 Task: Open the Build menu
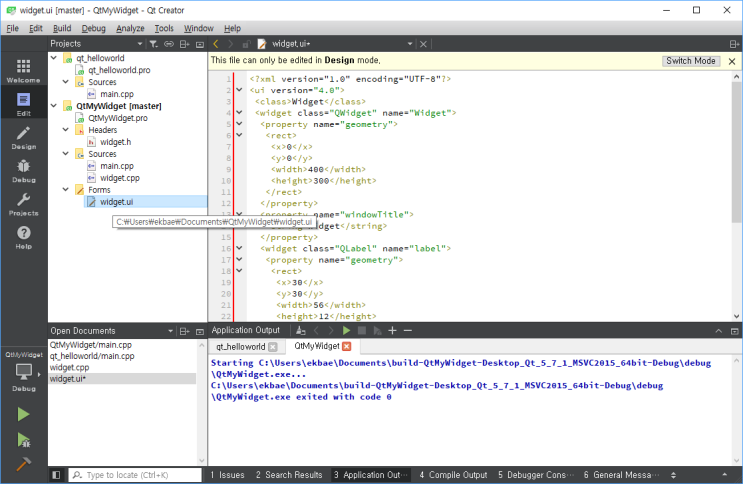click(62, 28)
